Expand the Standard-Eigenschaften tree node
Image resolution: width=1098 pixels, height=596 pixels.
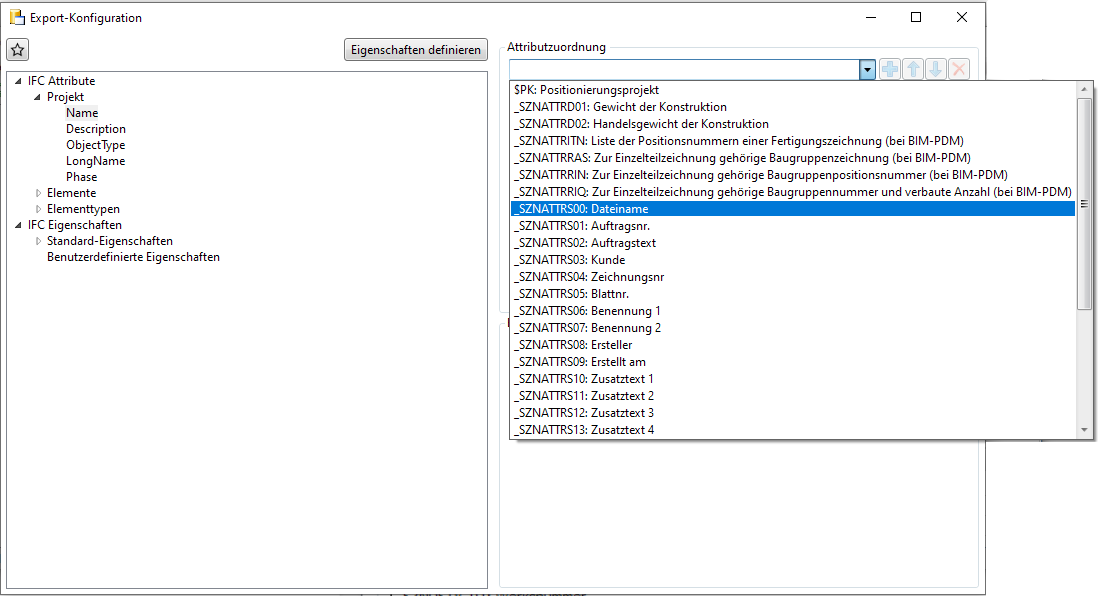[x=38, y=242]
